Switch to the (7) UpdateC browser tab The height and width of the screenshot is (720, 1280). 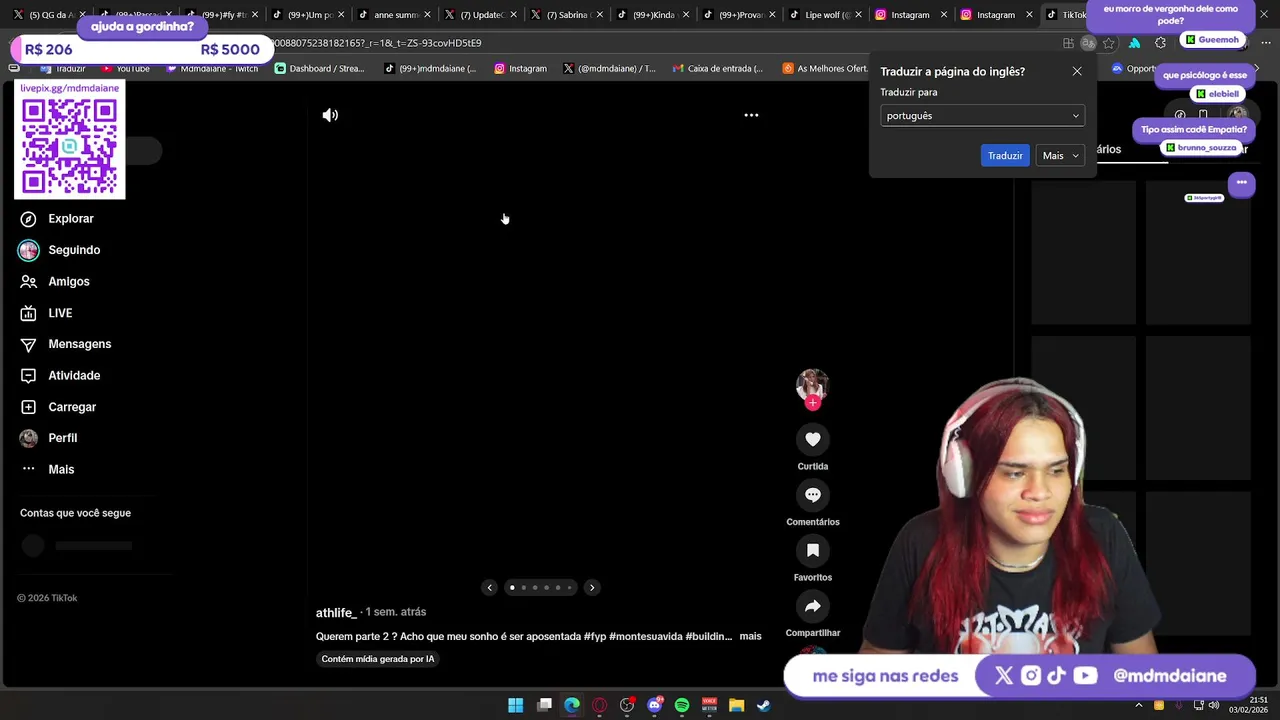pos(482,15)
